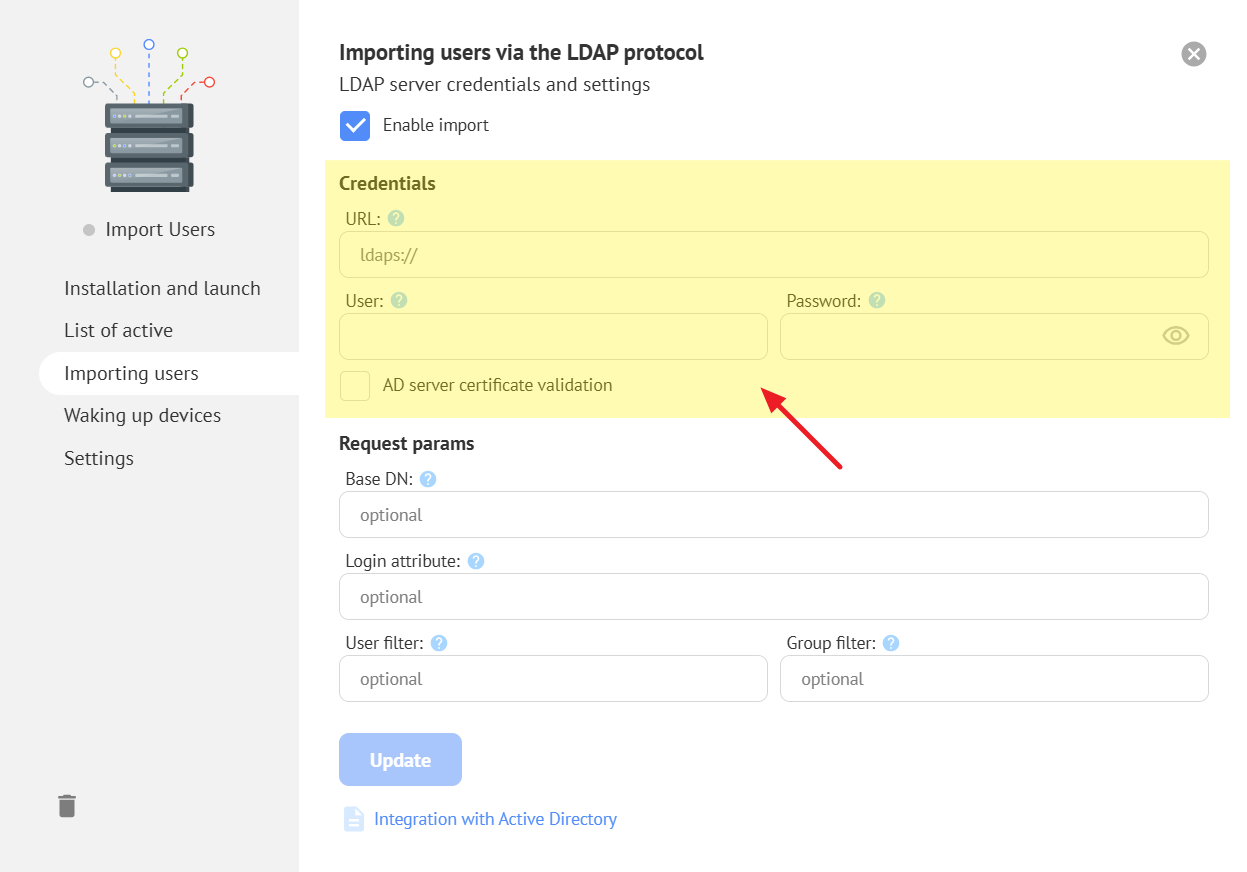Click the trash bin icon in sidebar
Image resolution: width=1247 pixels, height=872 pixels.
(x=67, y=806)
